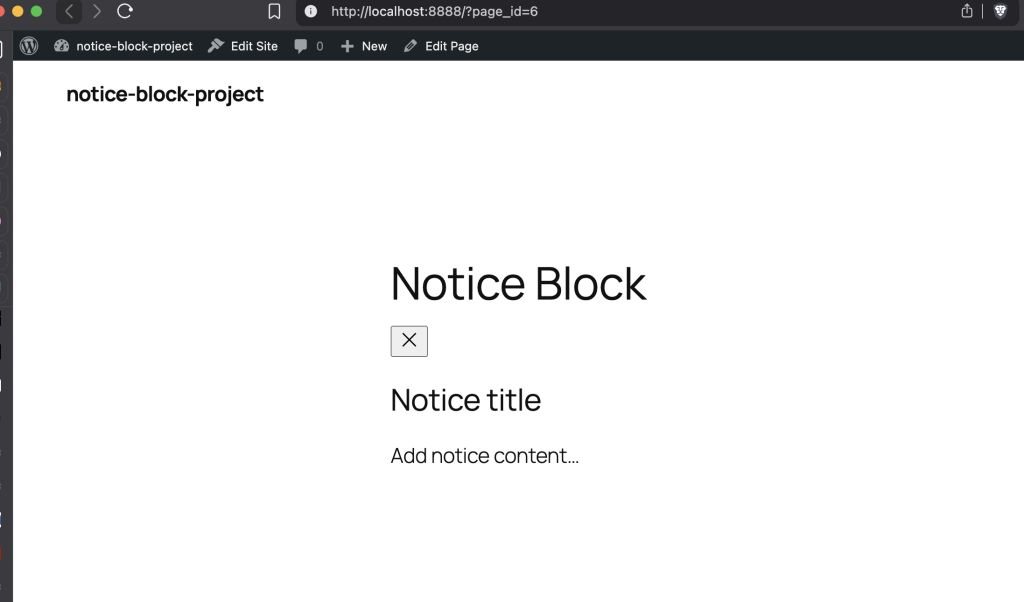Click the notice-block-project site title link
The image size is (1024, 602).
[164, 94]
